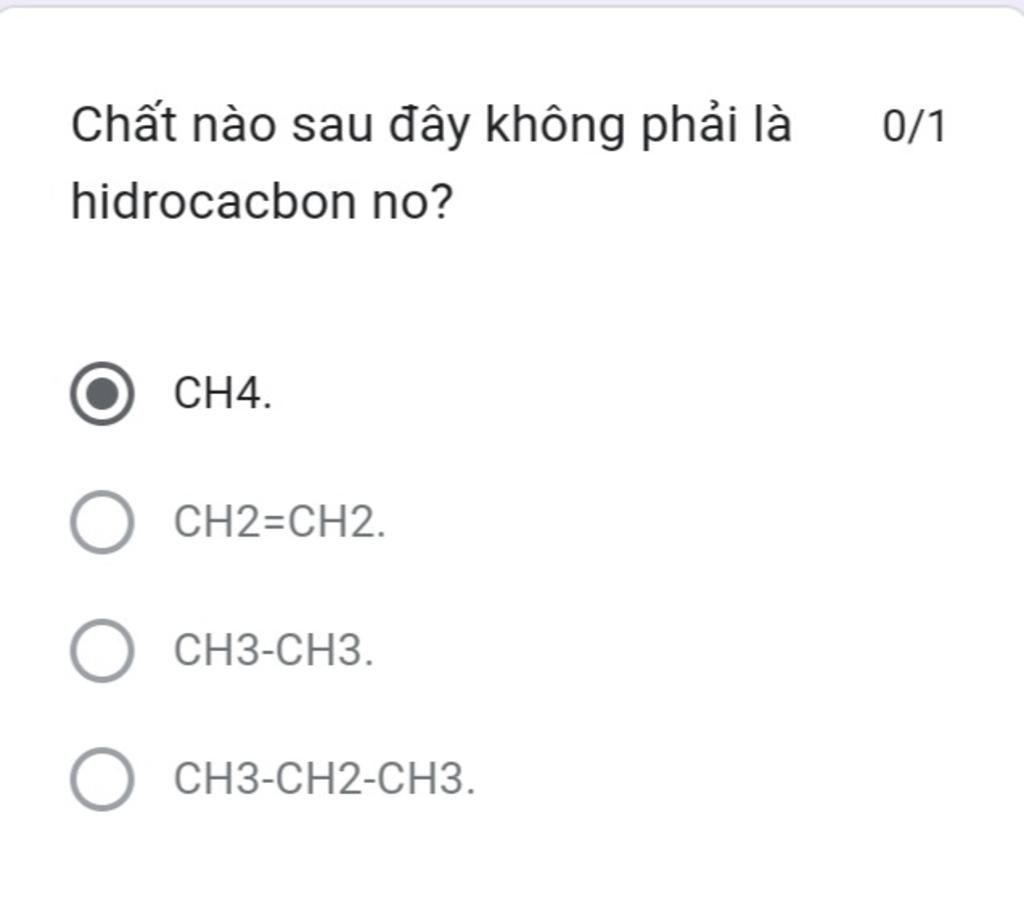Click the 'CH2=CH2.' answer label text
Screen dimensions: 1024x924
(280, 522)
